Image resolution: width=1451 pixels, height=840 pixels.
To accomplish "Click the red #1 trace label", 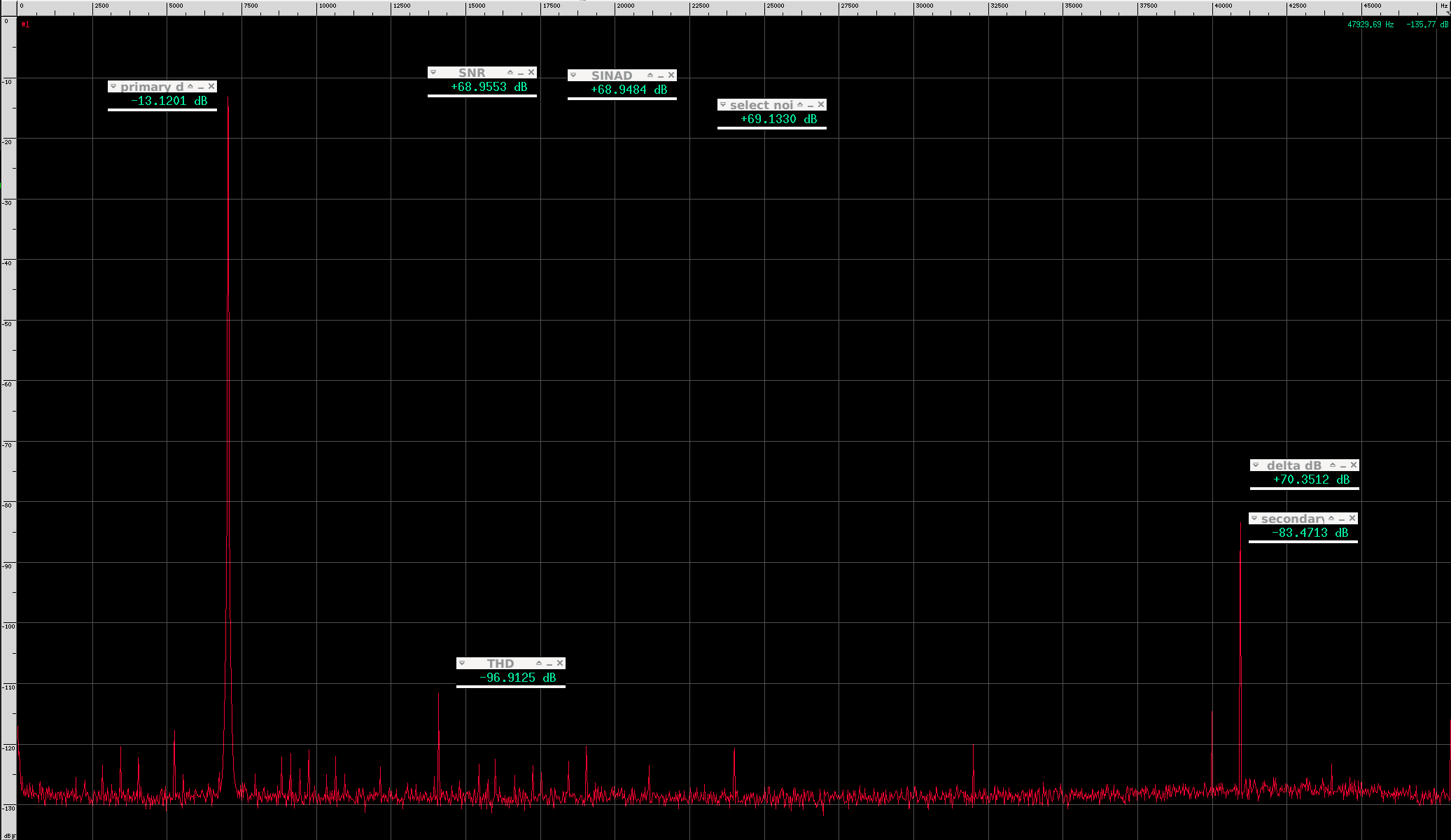I will point(25,24).
